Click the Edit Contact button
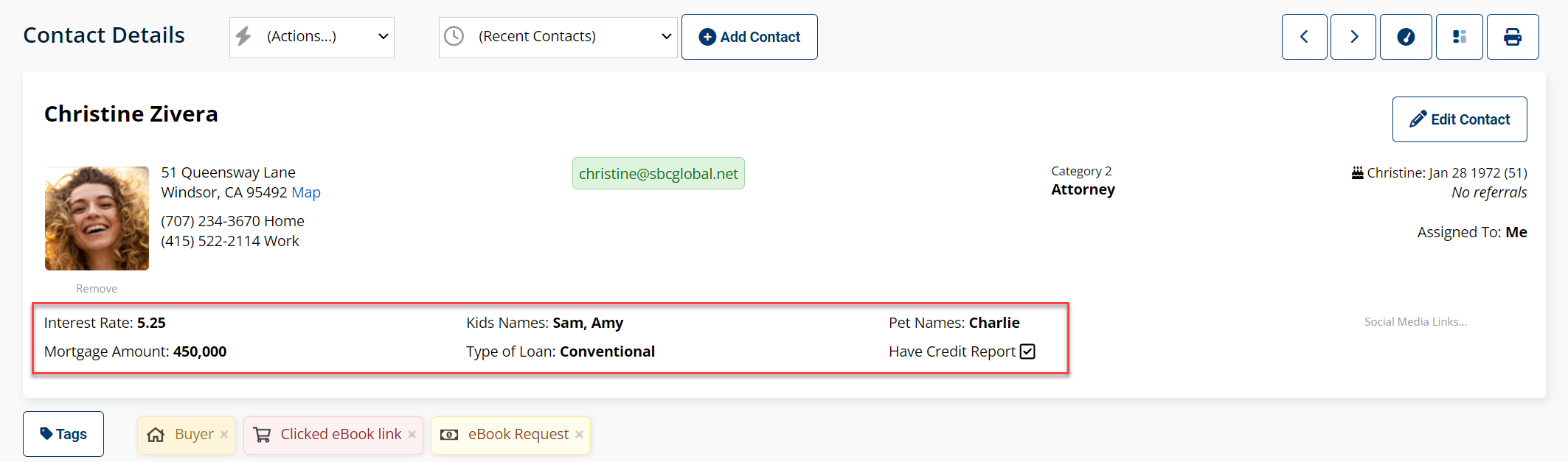The width and height of the screenshot is (1568, 462). tap(1459, 119)
